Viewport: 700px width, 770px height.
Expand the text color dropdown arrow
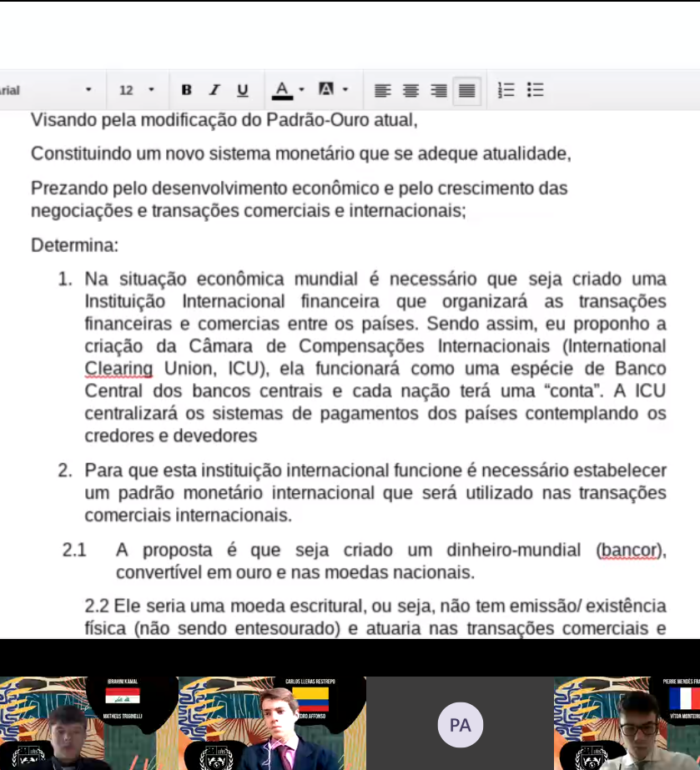coord(301,90)
